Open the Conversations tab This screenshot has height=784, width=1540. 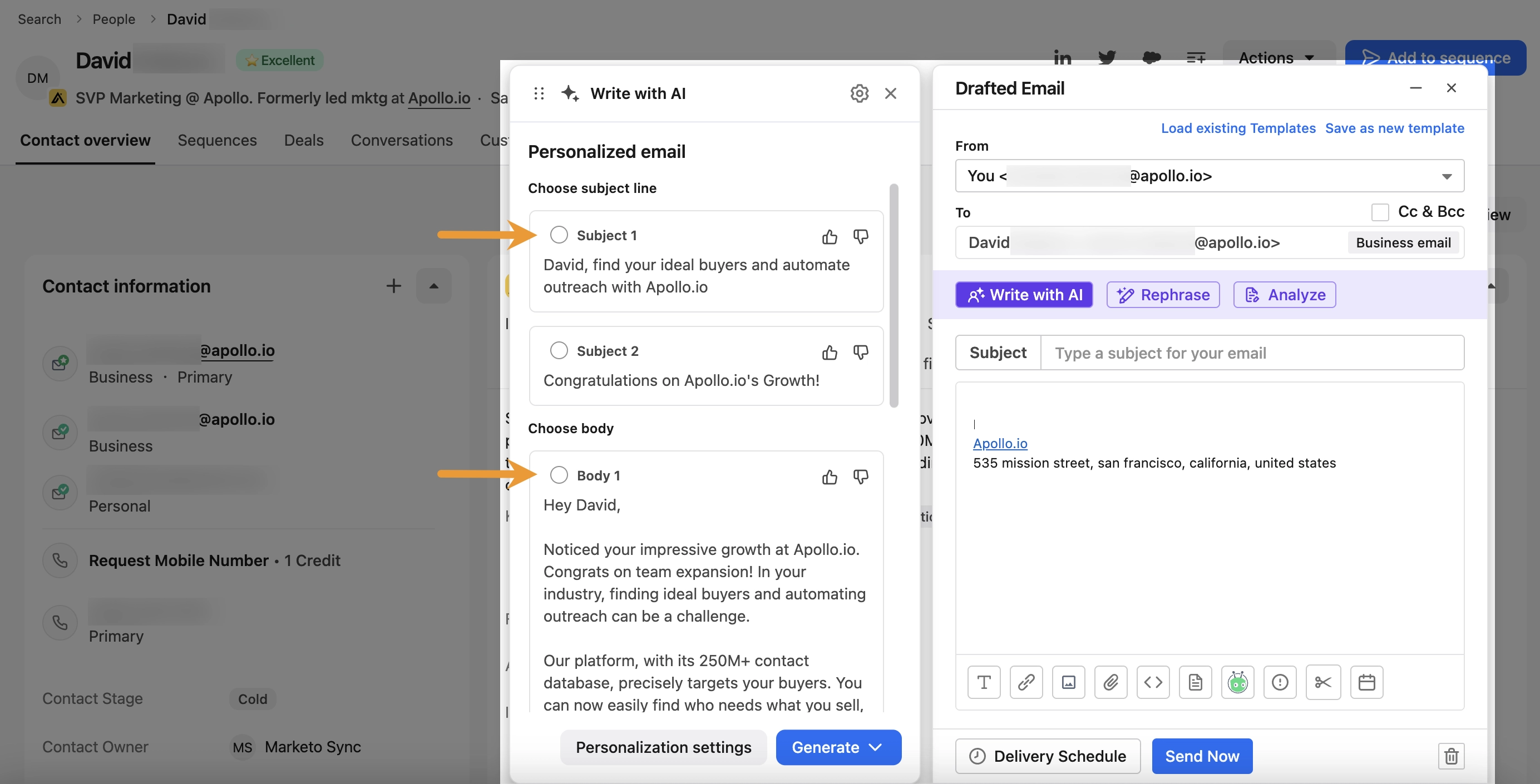click(401, 140)
